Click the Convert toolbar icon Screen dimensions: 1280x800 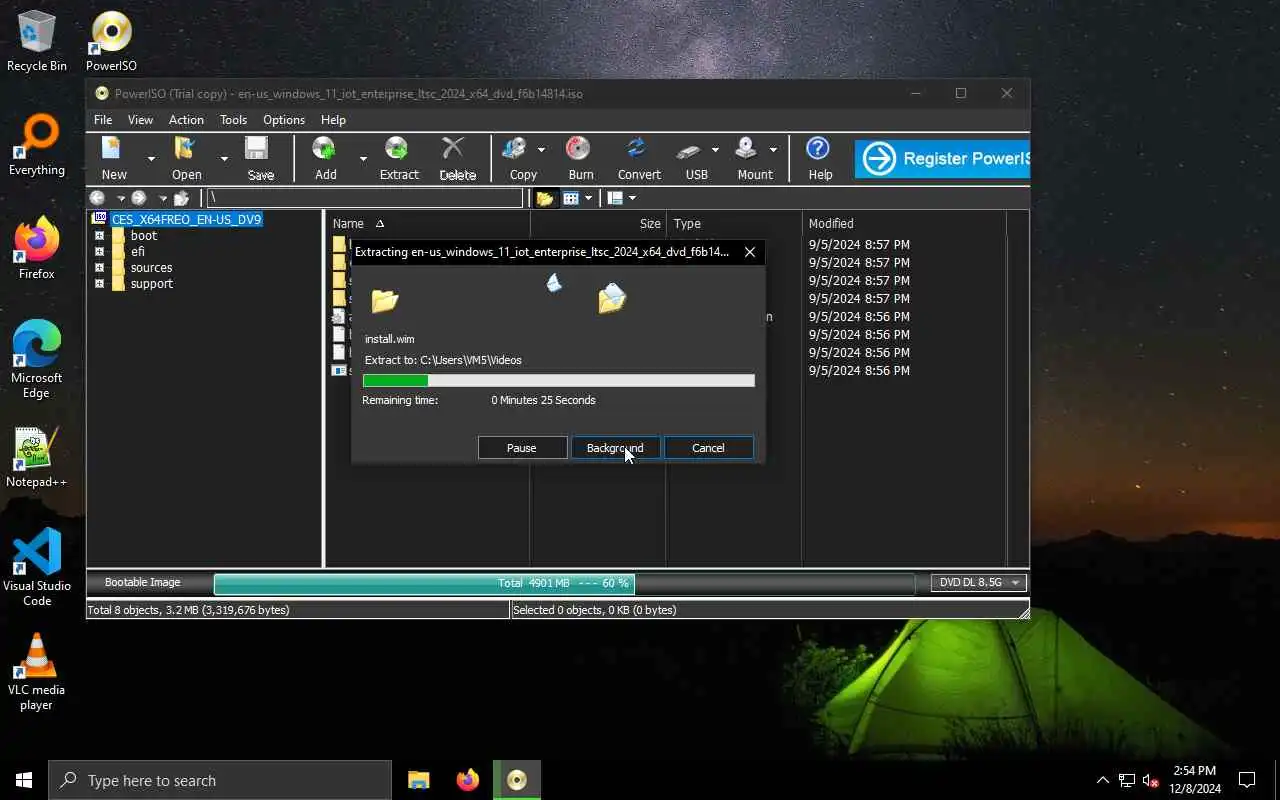[638, 158]
